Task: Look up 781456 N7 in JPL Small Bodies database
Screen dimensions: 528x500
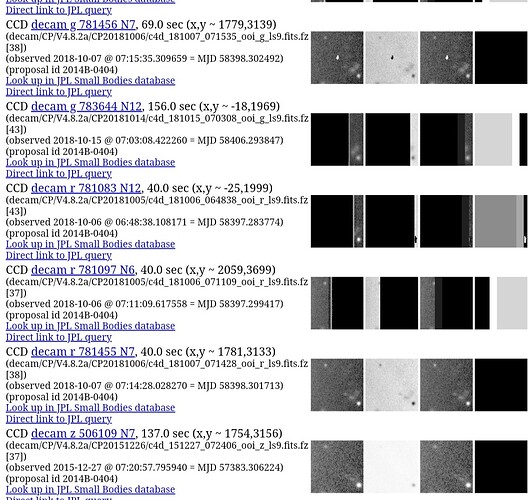Action: [90, 81]
